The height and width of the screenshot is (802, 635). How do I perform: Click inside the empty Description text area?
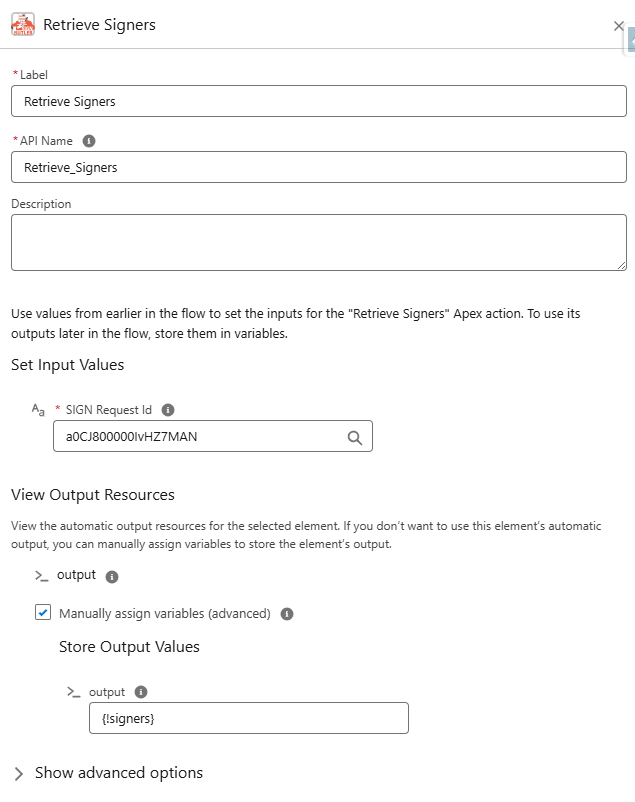point(319,242)
